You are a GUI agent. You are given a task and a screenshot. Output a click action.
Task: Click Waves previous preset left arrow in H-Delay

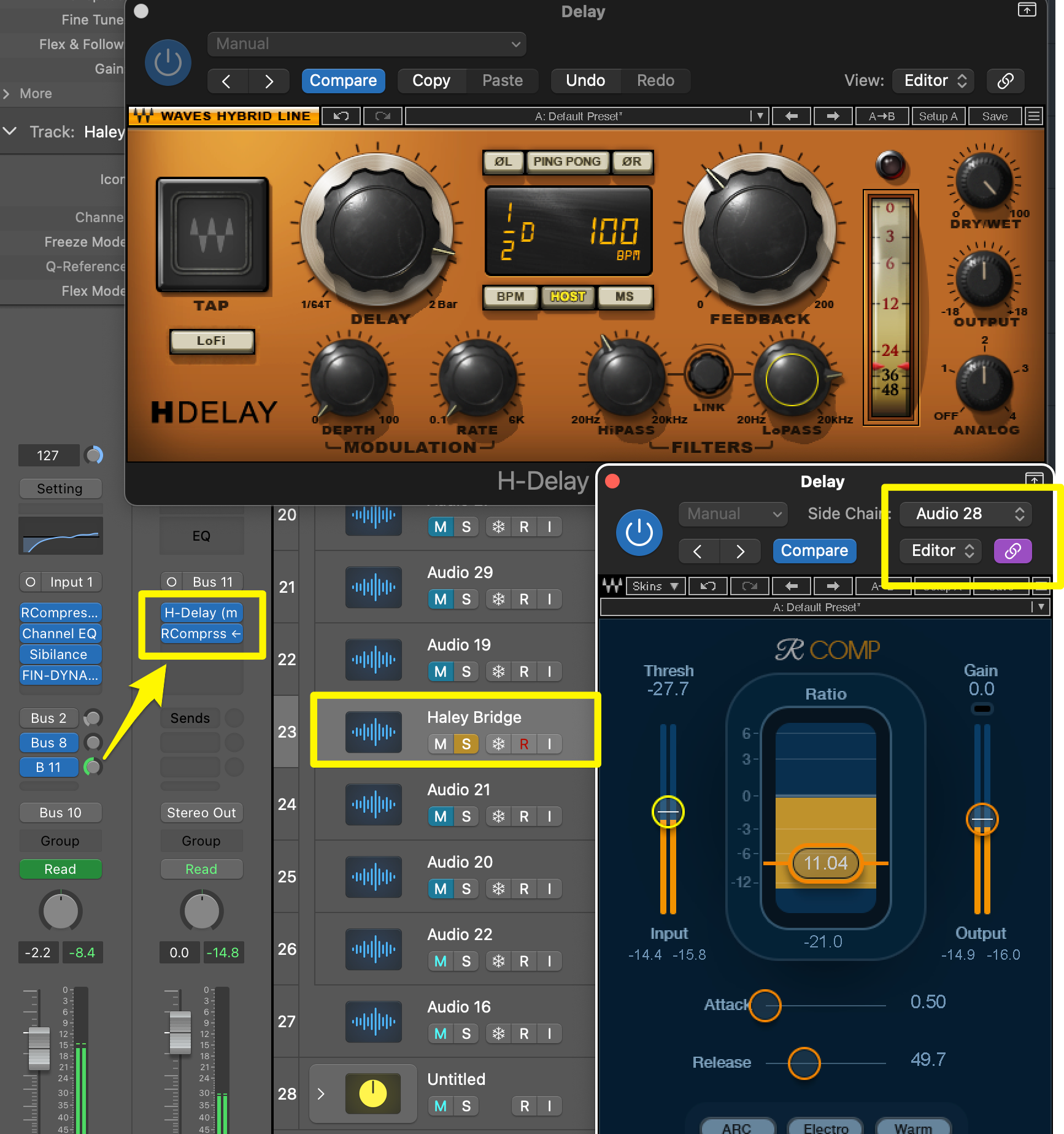(792, 116)
